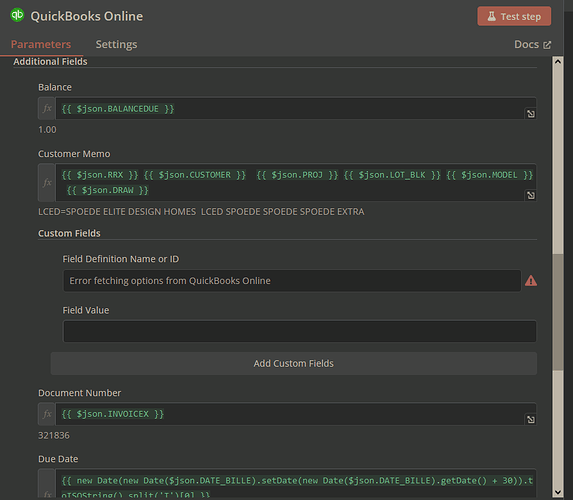Image resolution: width=573 pixels, height=500 pixels.
Task: Switch to the Settings tab
Action: tap(116, 44)
